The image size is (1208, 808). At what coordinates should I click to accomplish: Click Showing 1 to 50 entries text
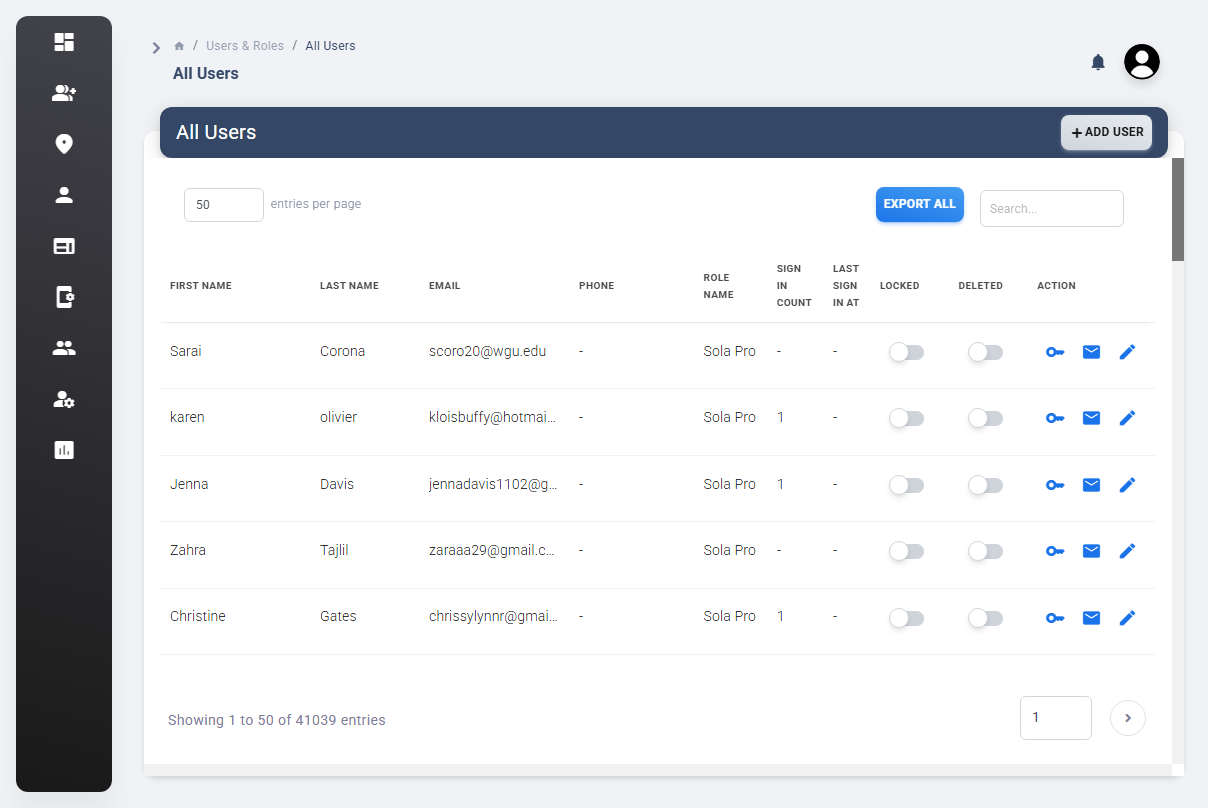(277, 720)
